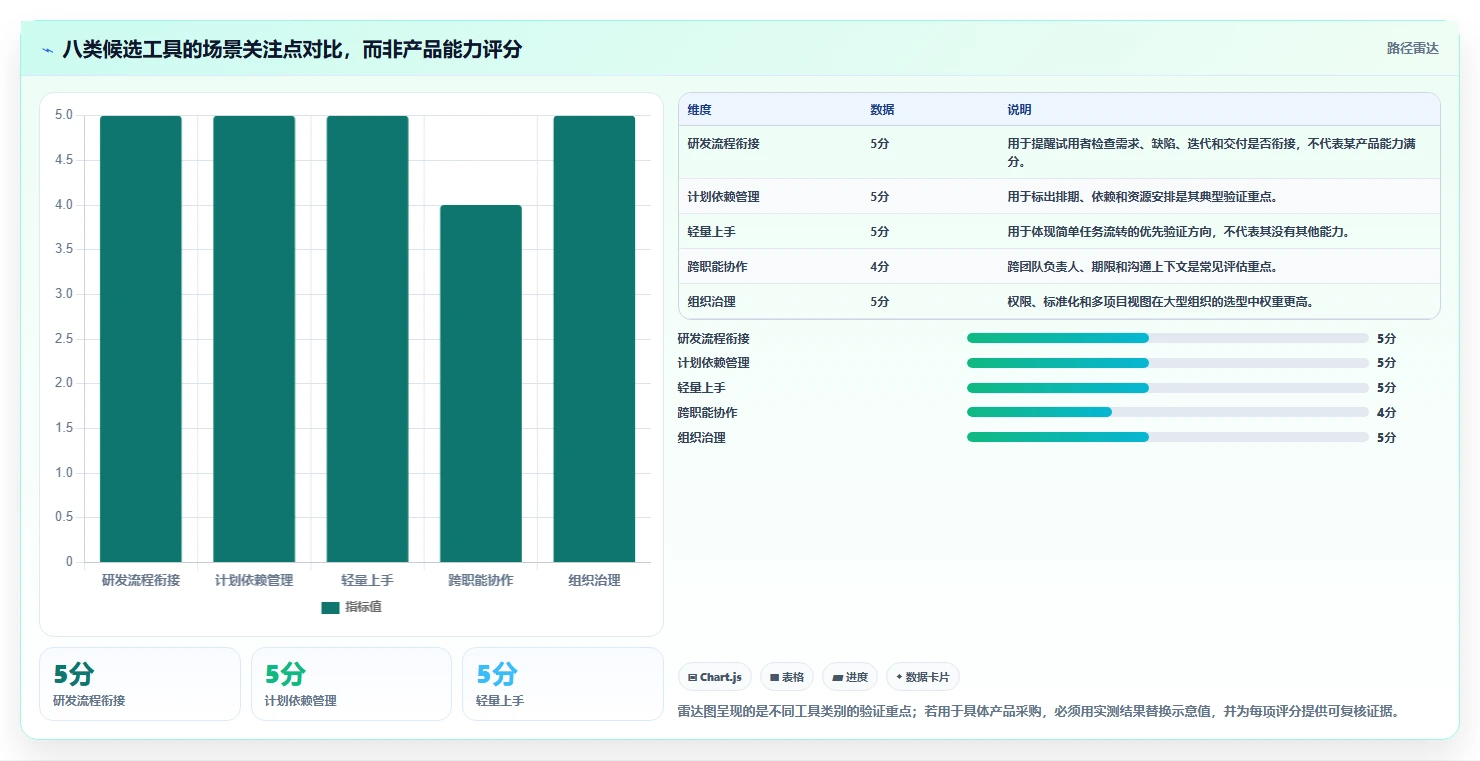The image size is (1480, 761).
Task: Select the 研发流程衔接 table row cell
Action: coord(723,144)
